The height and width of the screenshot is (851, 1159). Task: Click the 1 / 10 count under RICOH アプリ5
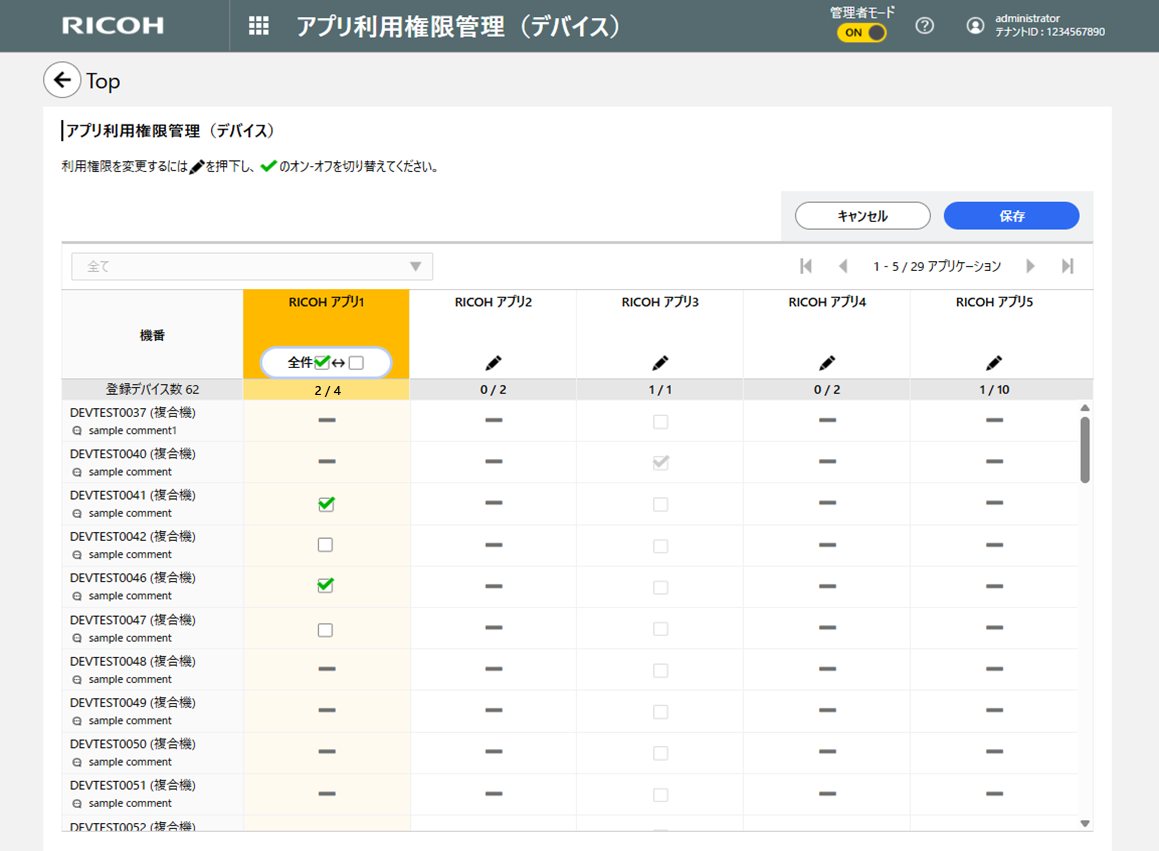pos(994,390)
